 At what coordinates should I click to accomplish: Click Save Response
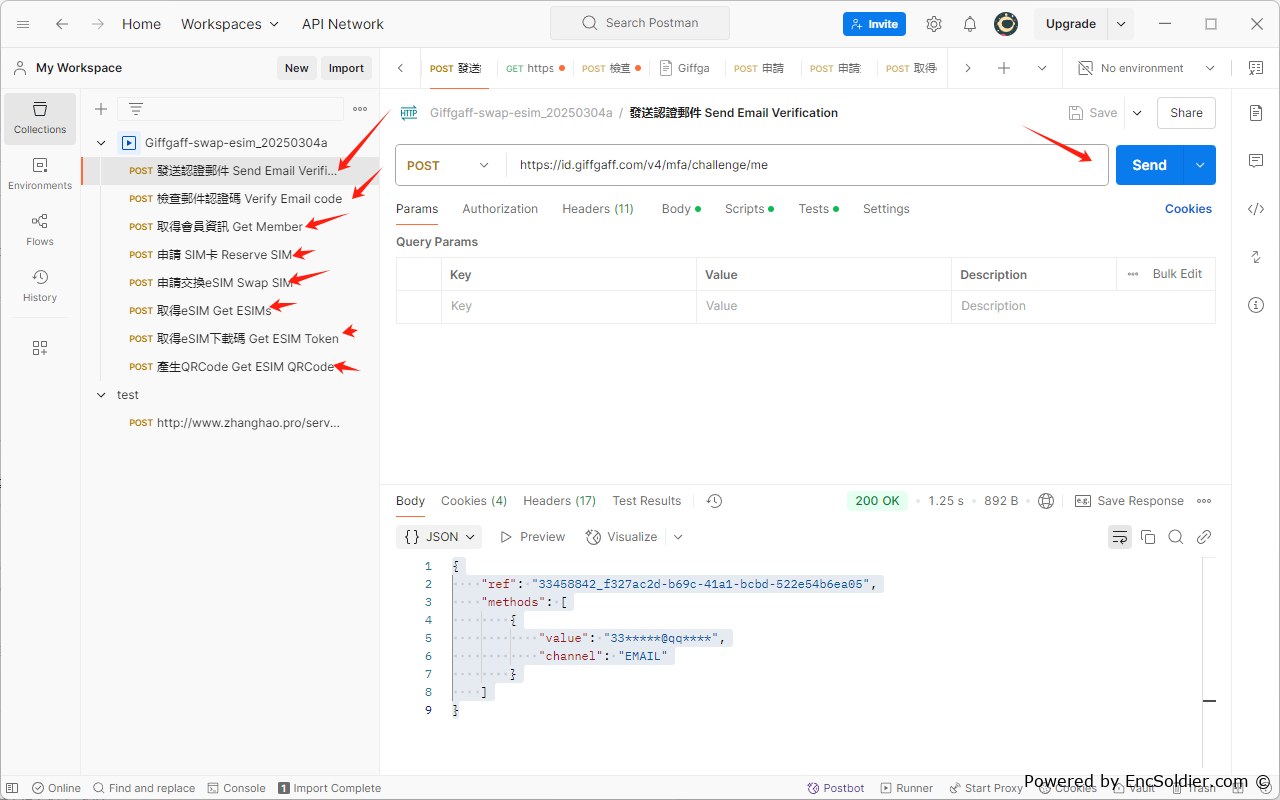[1129, 501]
